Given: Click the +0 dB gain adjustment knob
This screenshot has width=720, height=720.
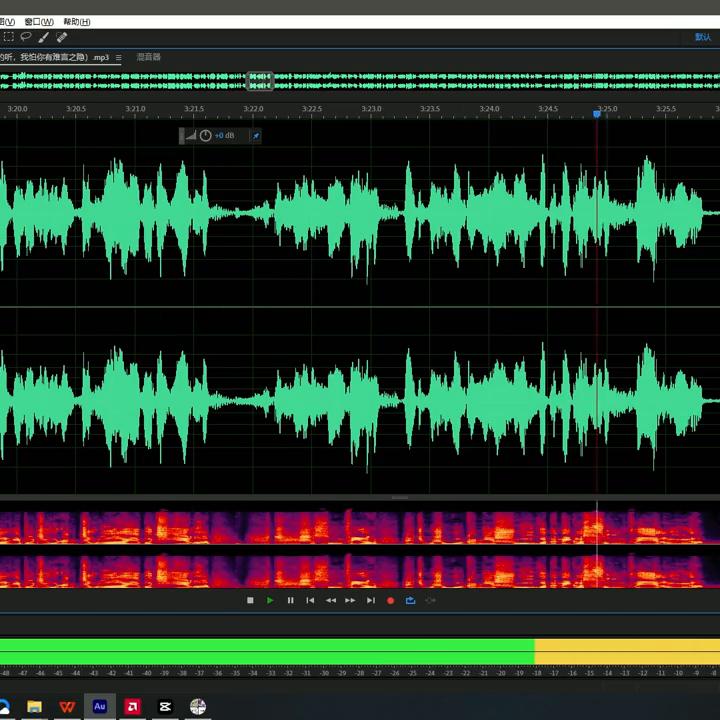Looking at the screenshot, I should [x=205, y=135].
